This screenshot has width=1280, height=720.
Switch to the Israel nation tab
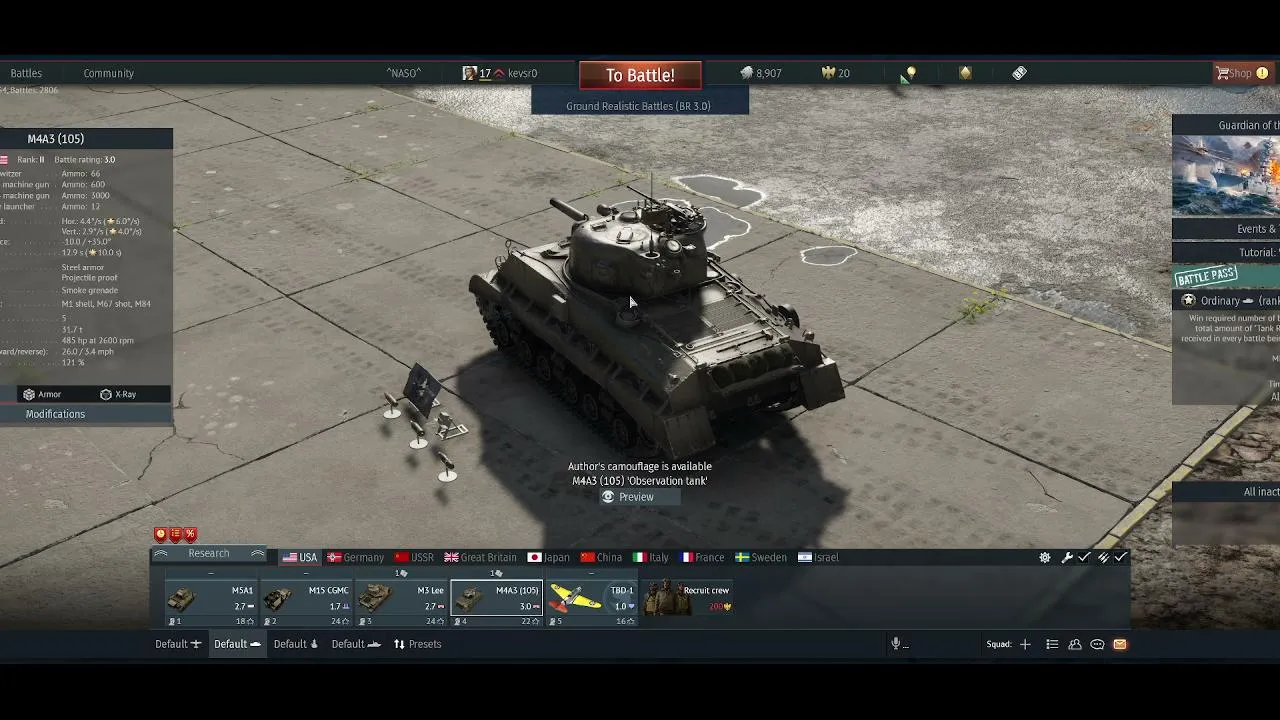(x=818, y=557)
